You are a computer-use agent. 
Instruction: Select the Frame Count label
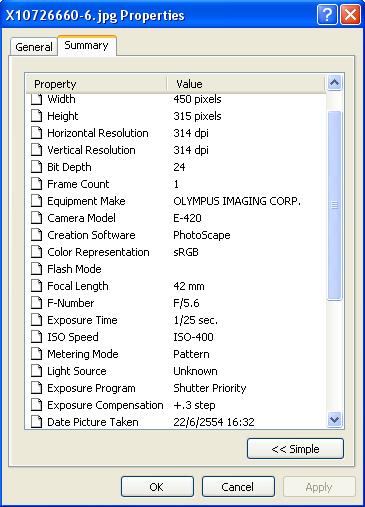[78, 184]
